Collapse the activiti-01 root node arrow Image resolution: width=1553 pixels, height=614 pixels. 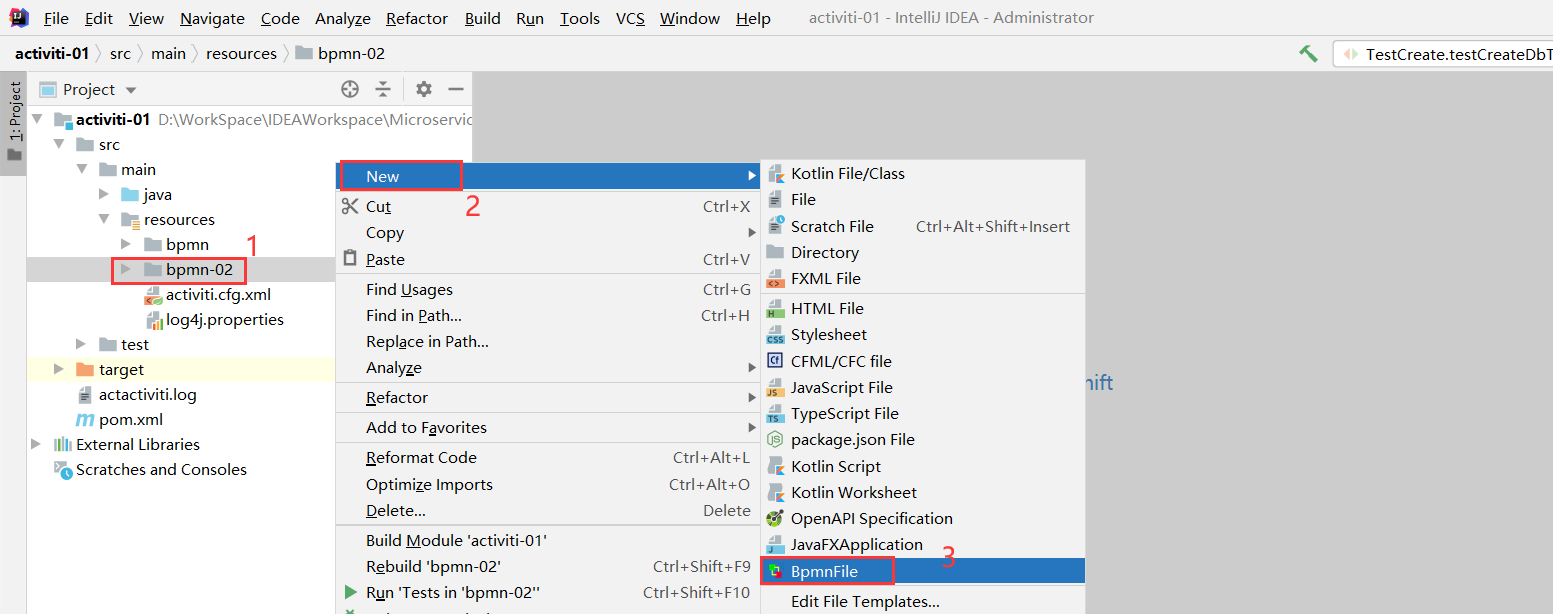click(38, 119)
